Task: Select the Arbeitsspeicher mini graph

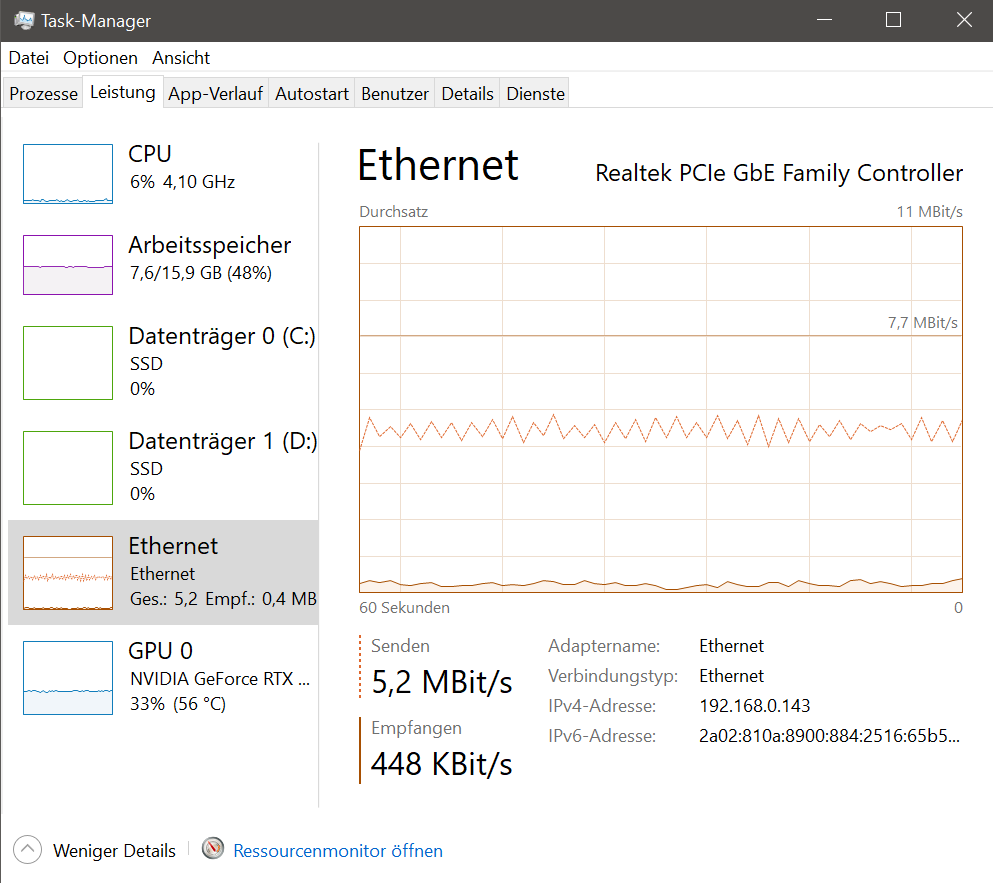Action: click(68, 265)
